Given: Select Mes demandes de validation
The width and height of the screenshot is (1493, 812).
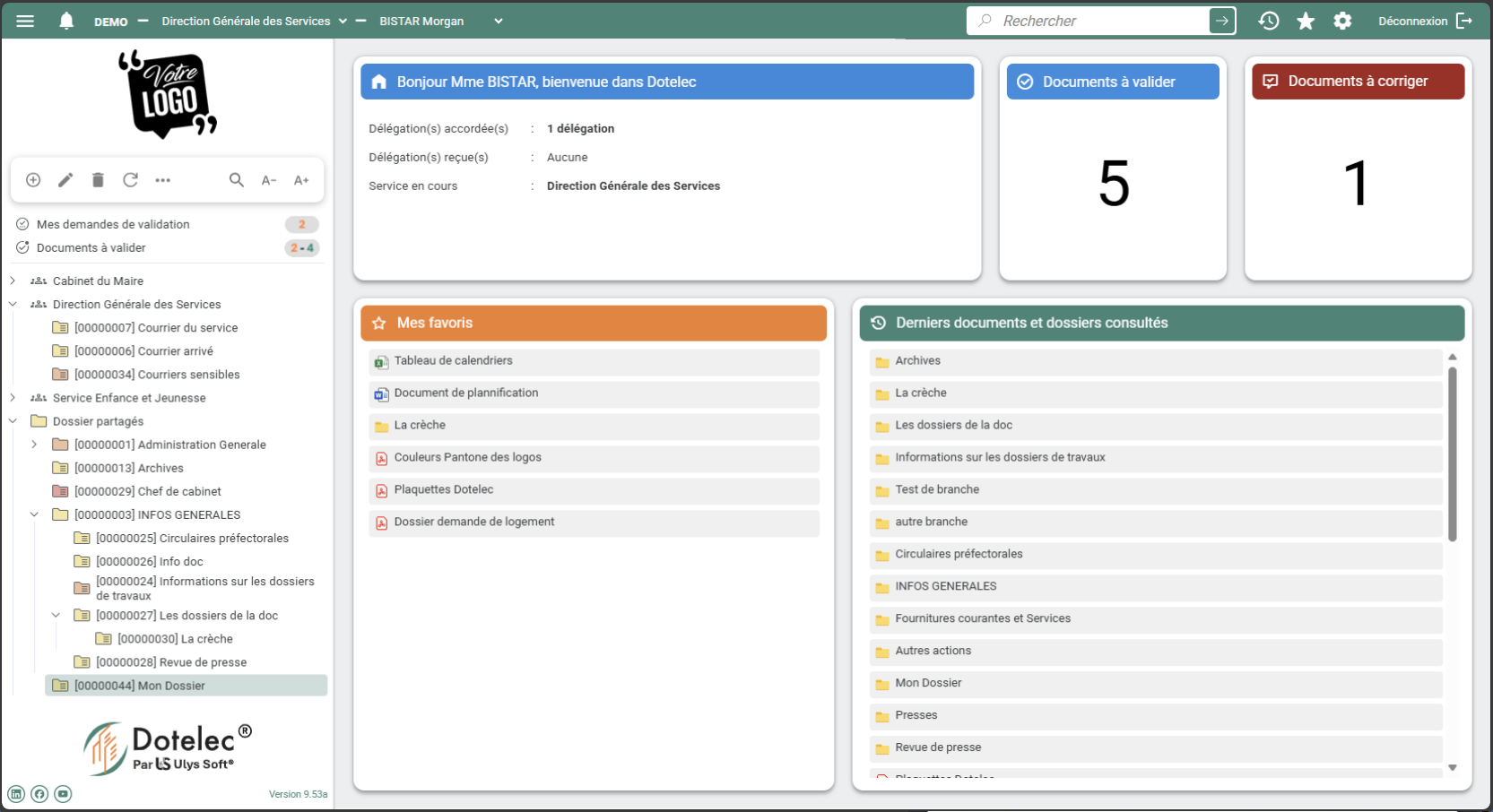Looking at the screenshot, I should click(x=113, y=224).
